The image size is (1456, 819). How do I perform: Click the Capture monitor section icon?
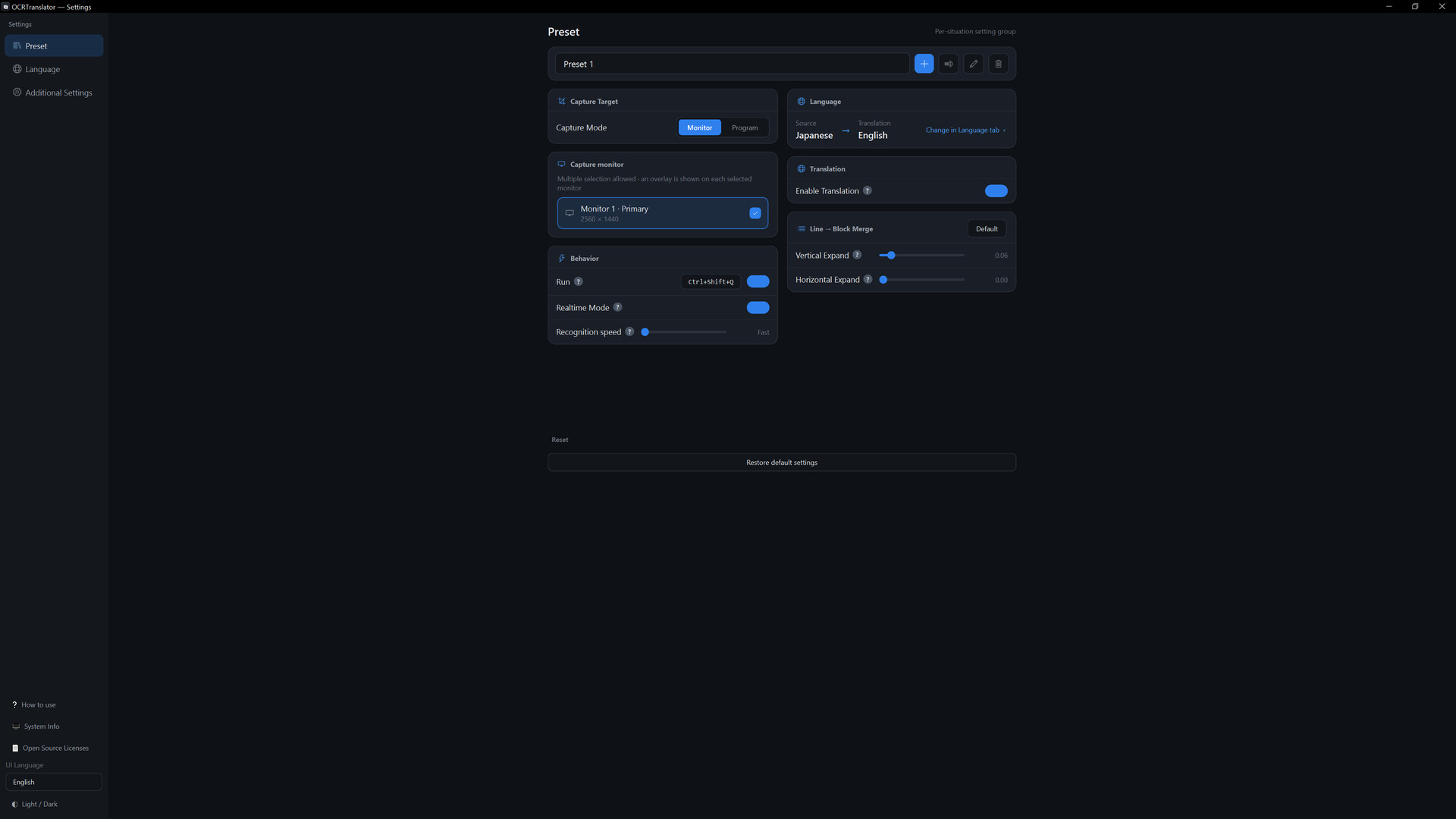click(562, 164)
